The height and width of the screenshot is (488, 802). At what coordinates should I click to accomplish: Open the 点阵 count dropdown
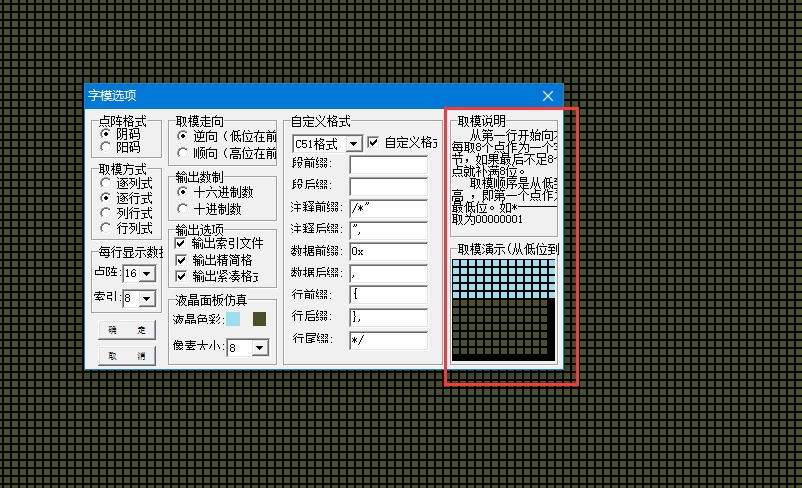click(147, 274)
